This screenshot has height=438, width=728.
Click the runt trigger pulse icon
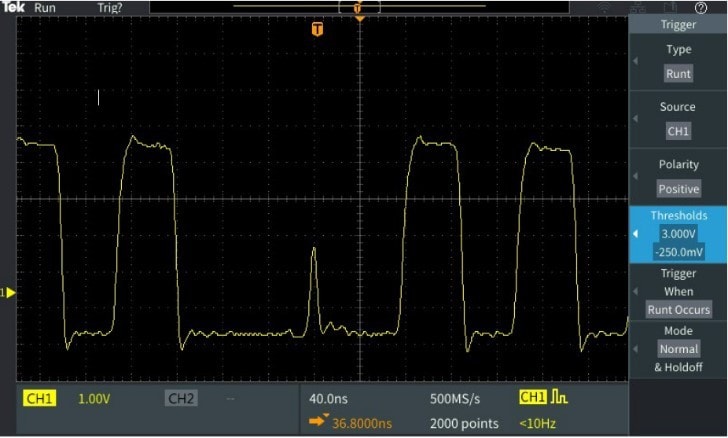point(559,397)
